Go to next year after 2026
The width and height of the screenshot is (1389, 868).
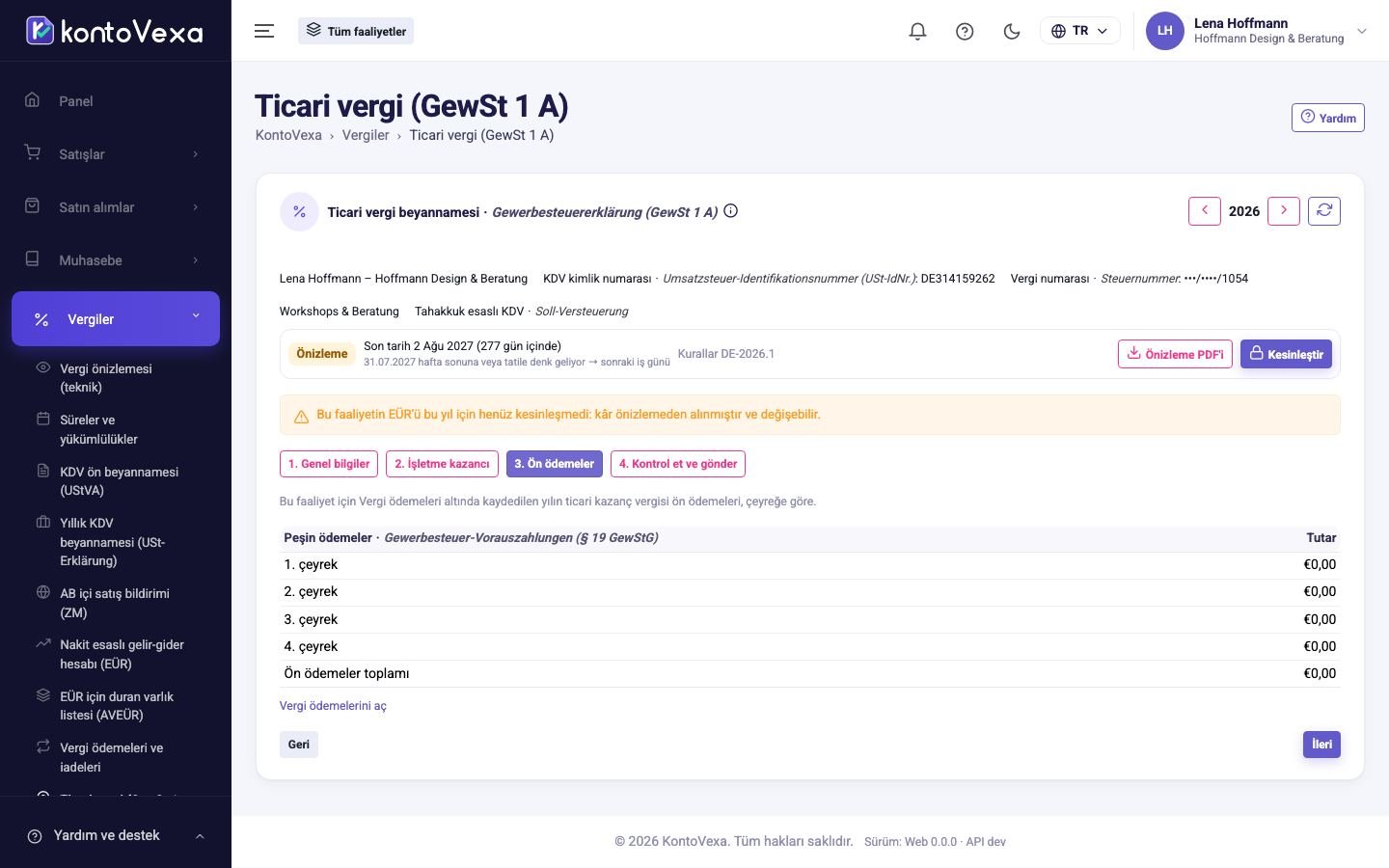1283,211
